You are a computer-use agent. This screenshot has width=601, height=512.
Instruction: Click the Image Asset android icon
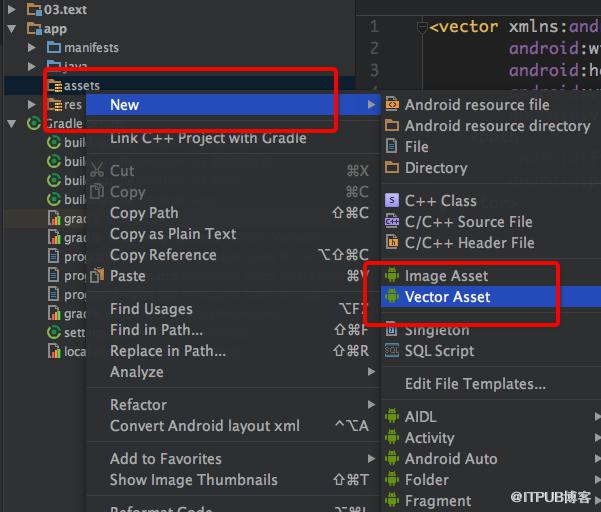click(392, 275)
